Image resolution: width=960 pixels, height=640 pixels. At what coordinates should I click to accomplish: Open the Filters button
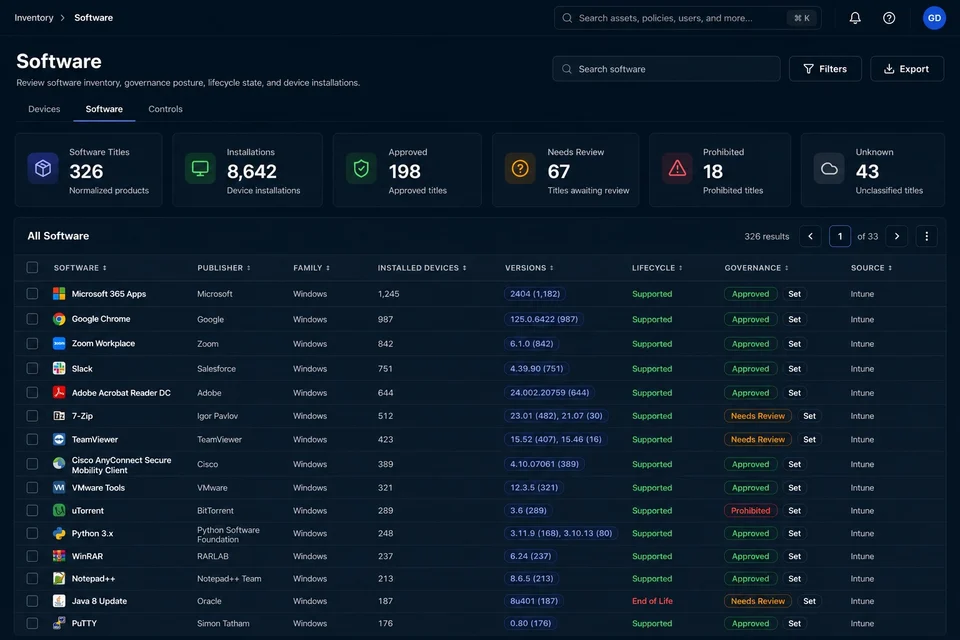825,69
